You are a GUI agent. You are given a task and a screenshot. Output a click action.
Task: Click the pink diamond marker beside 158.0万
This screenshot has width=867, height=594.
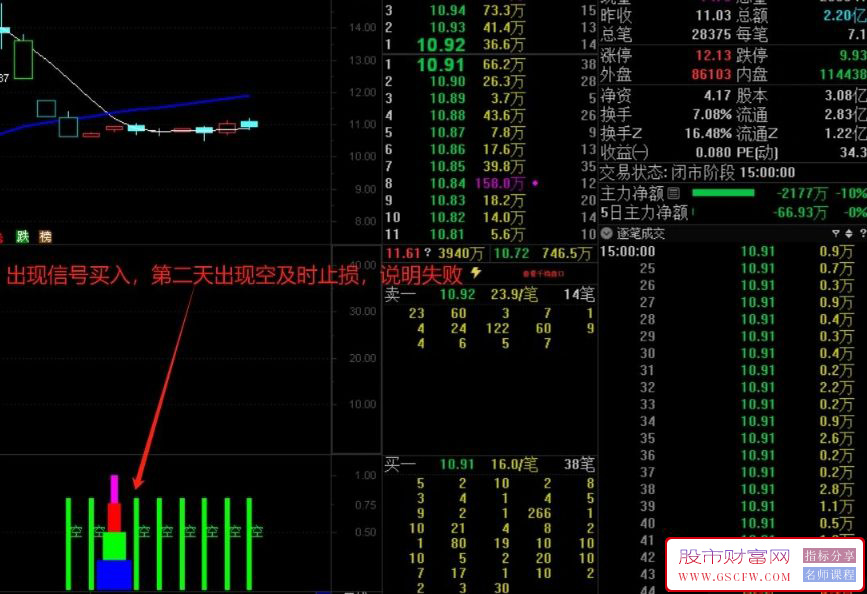click(x=535, y=183)
